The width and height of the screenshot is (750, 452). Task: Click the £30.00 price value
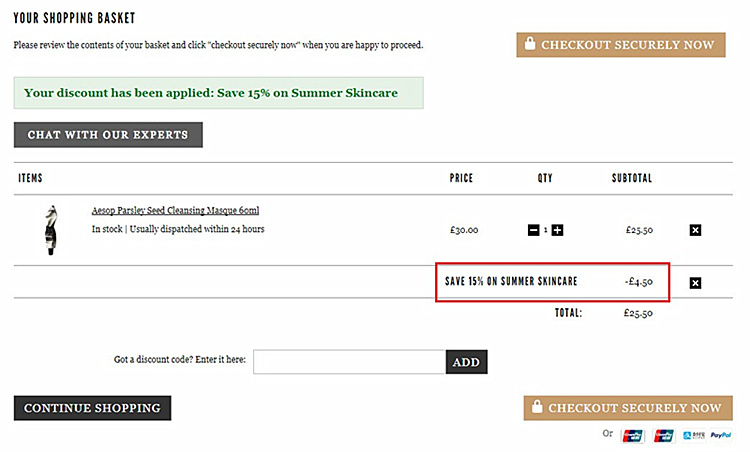464,230
